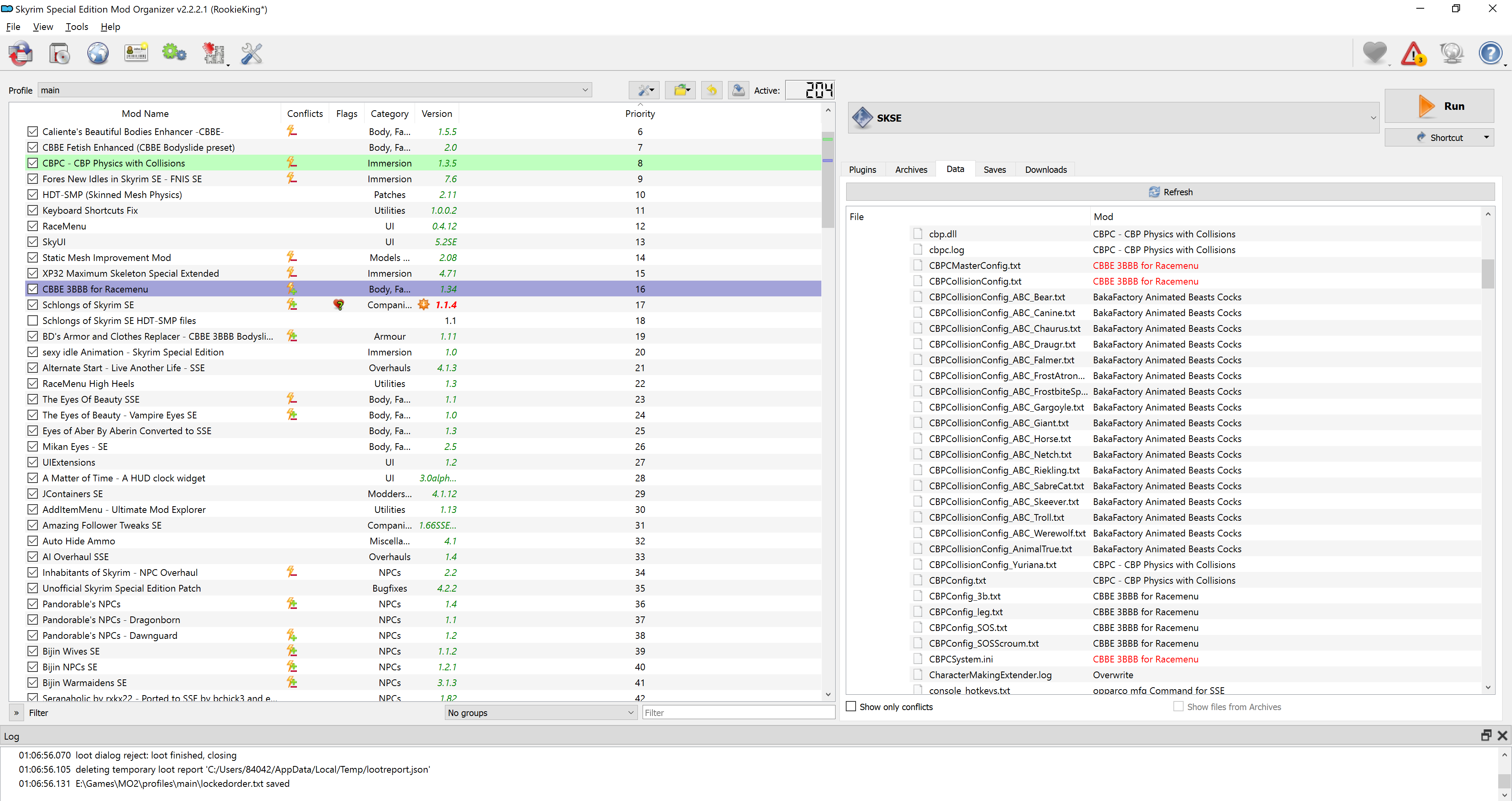Viewport: 1512px width, 801px height.
Task: Switch to the Plugins tab
Action: pos(862,170)
